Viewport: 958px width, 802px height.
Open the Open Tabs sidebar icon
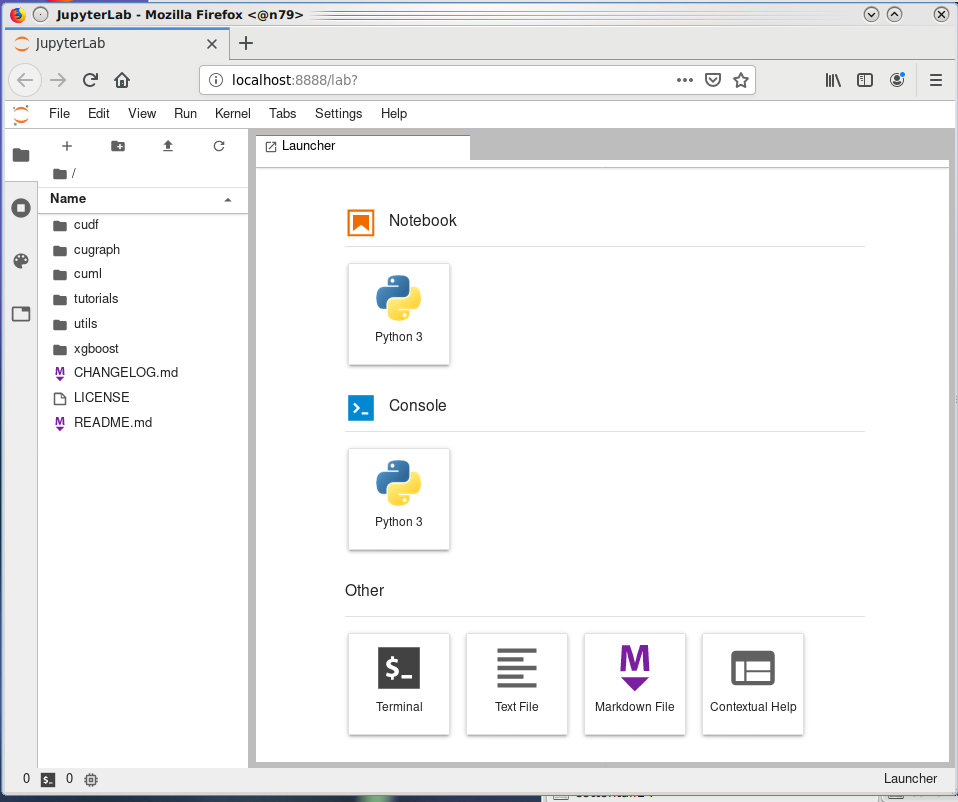[21, 314]
